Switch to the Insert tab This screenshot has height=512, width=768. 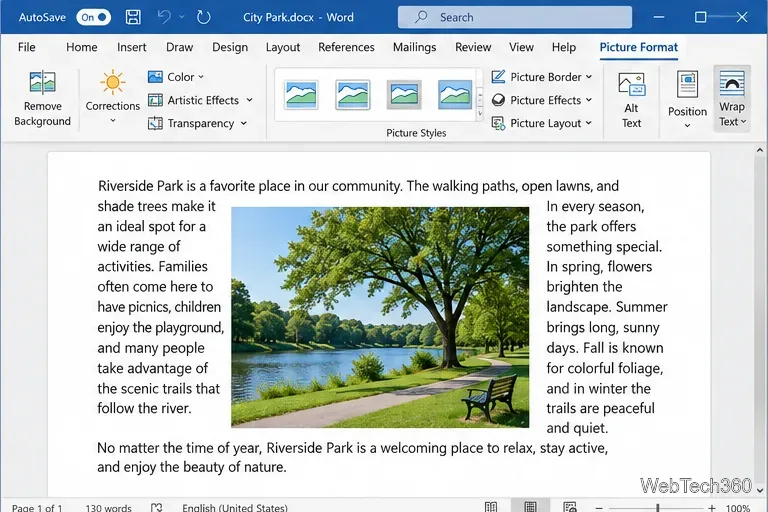[131, 47]
